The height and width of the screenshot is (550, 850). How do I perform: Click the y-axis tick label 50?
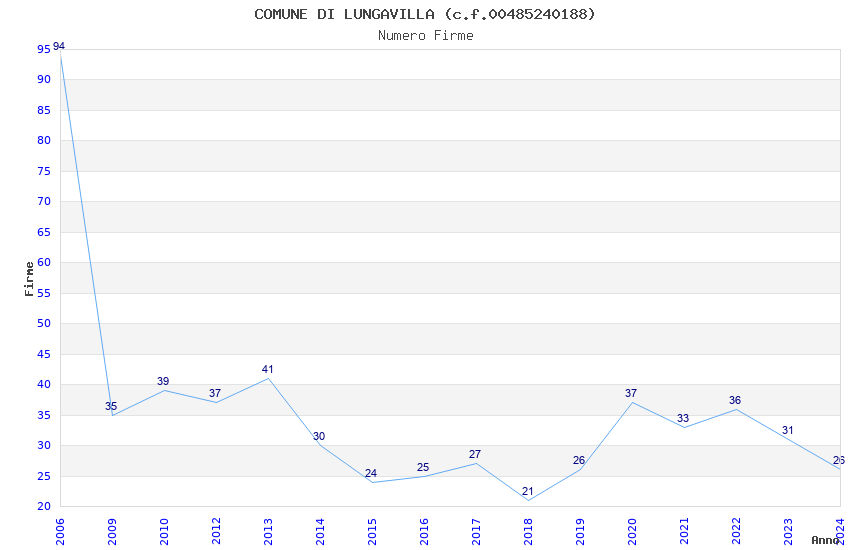point(44,323)
